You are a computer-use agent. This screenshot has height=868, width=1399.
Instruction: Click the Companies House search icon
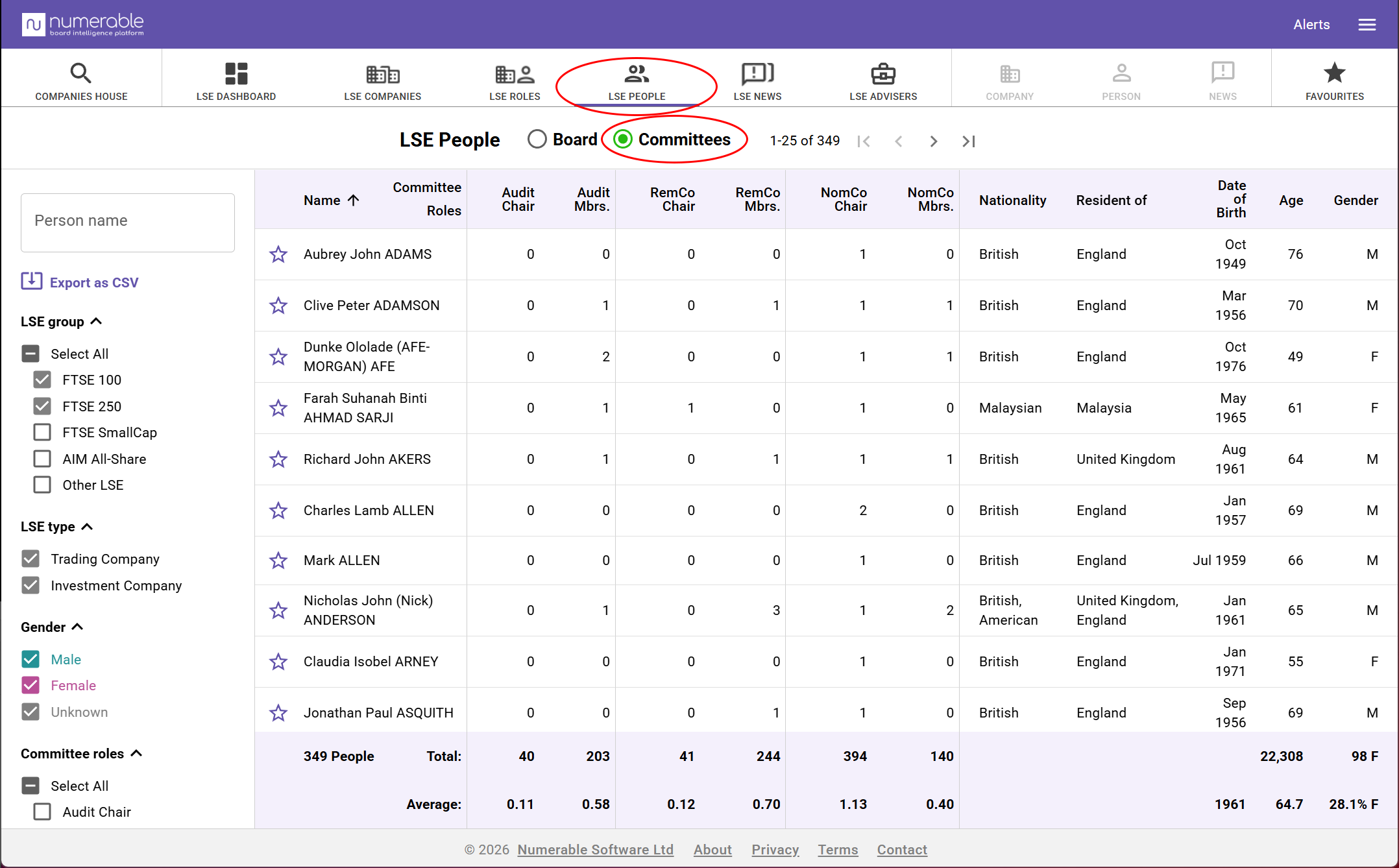pos(80,73)
